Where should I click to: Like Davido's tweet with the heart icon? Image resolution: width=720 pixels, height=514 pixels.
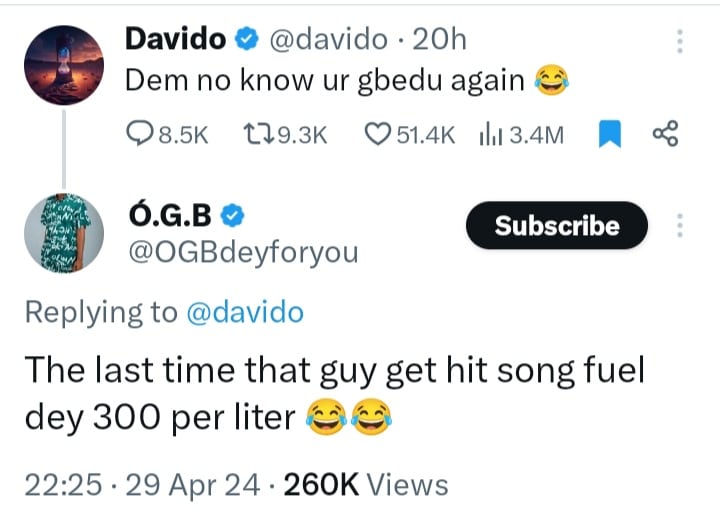(378, 134)
